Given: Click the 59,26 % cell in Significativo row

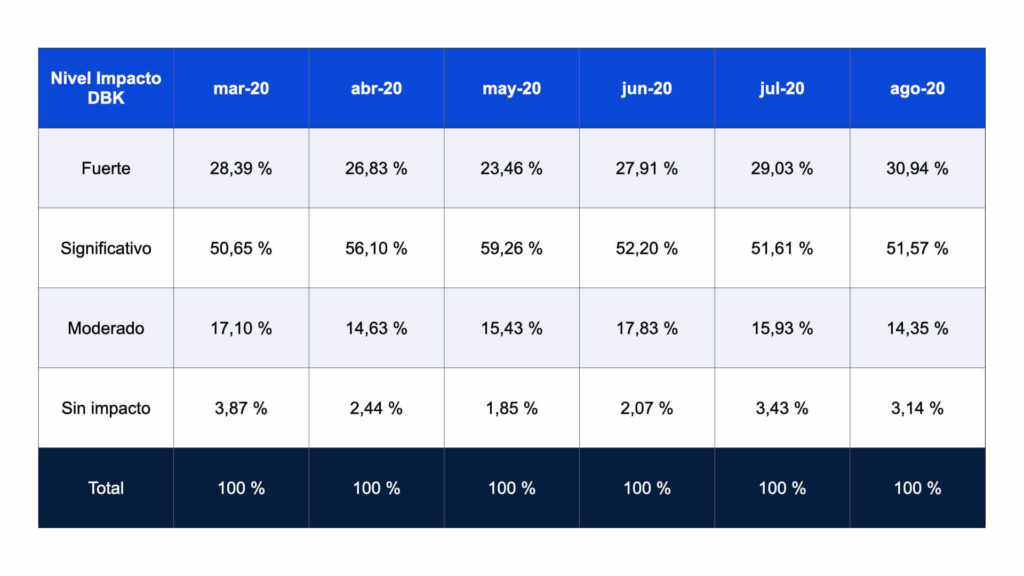Looking at the screenshot, I should coord(512,248).
